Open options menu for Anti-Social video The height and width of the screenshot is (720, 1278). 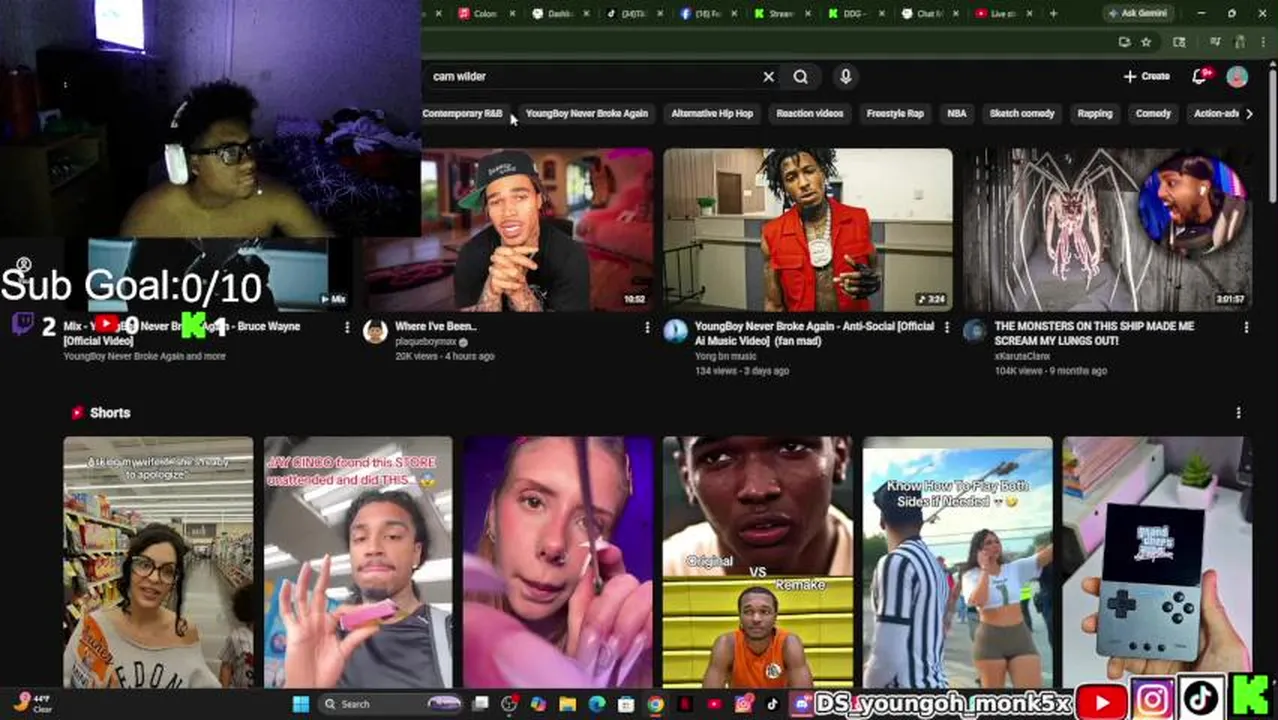[947, 327]
